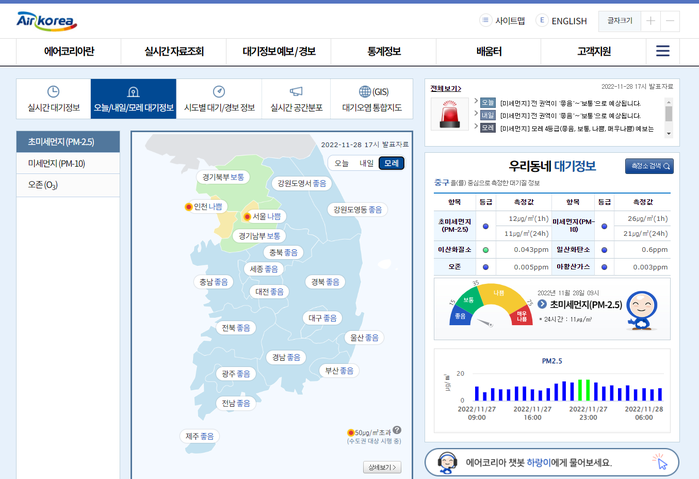Click the help question mark icon on map
699x479 pixels.
tap(397, 430)
